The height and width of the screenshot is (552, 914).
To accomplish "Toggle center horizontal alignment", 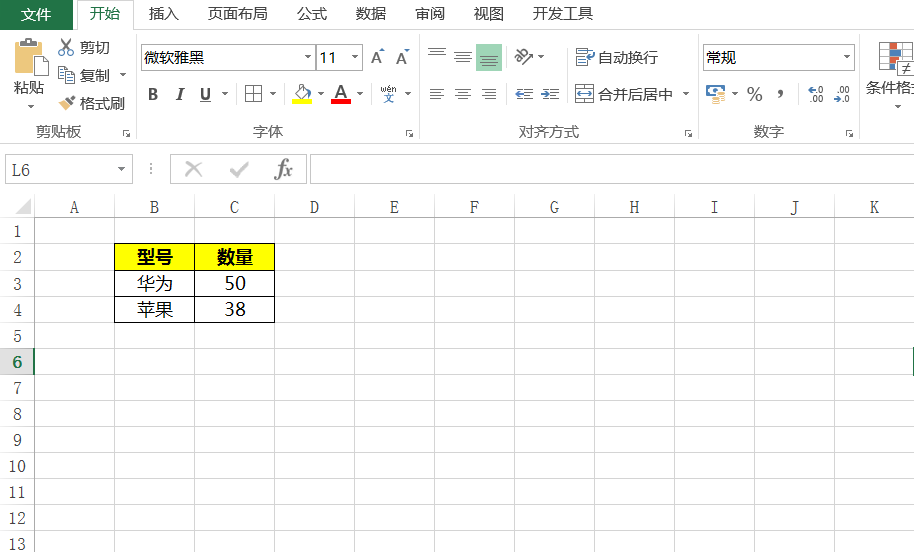I will [x=463, y=94].
